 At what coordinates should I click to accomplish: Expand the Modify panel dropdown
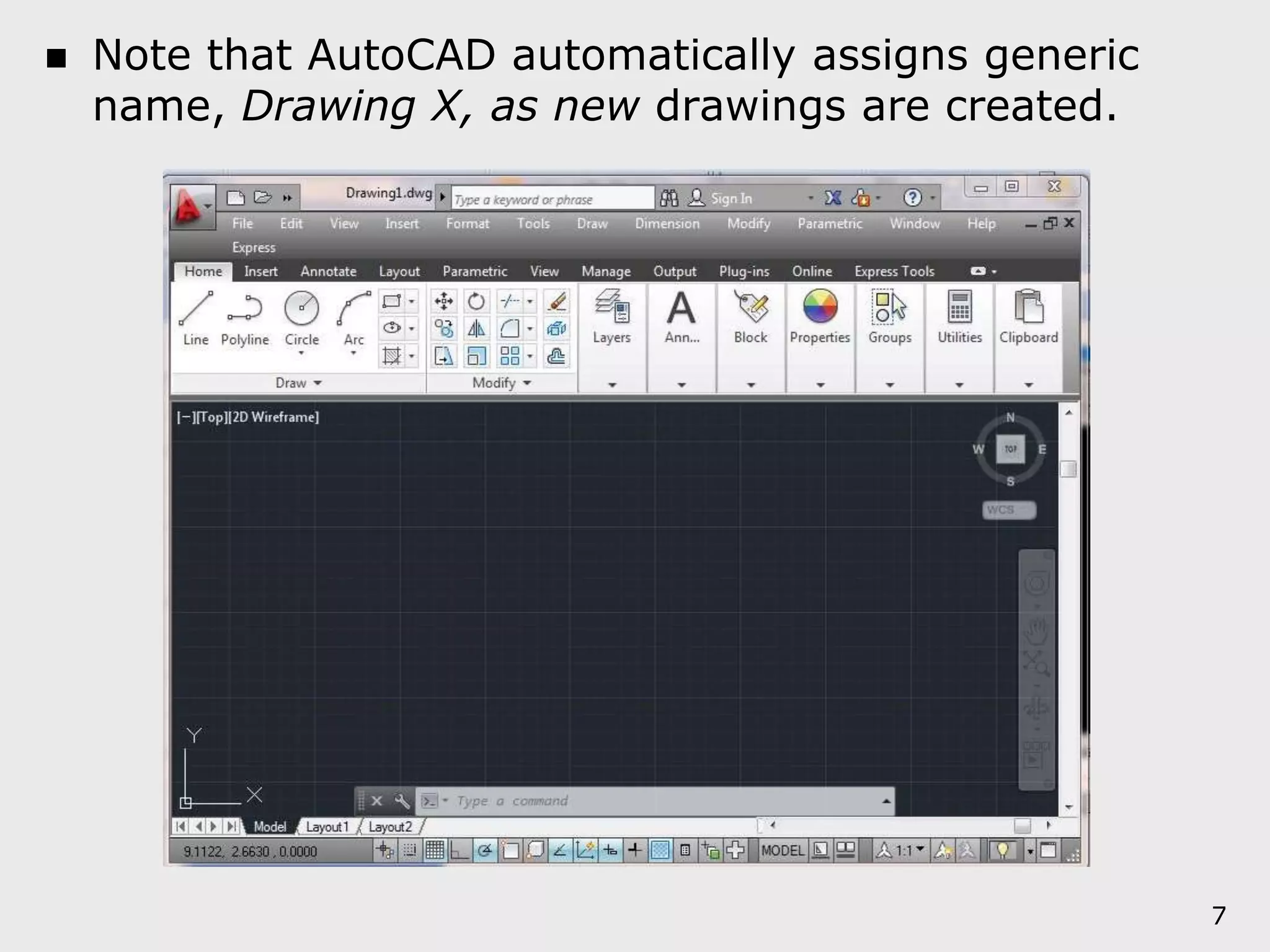point(502,383)
